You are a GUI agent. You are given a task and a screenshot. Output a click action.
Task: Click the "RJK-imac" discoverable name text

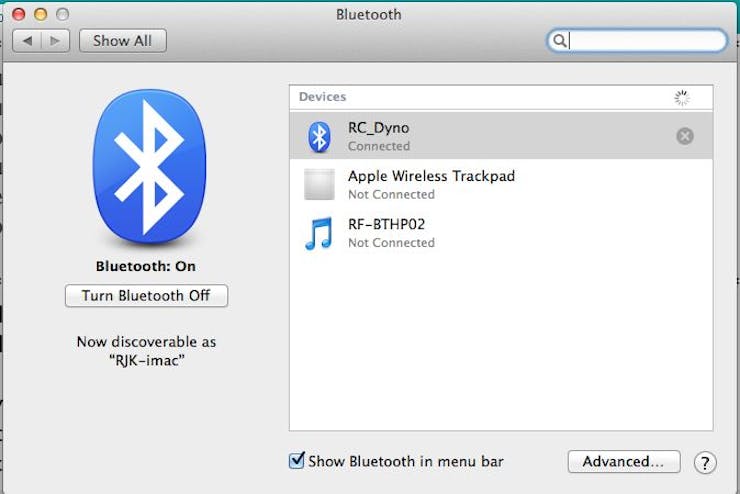(147, 361)
